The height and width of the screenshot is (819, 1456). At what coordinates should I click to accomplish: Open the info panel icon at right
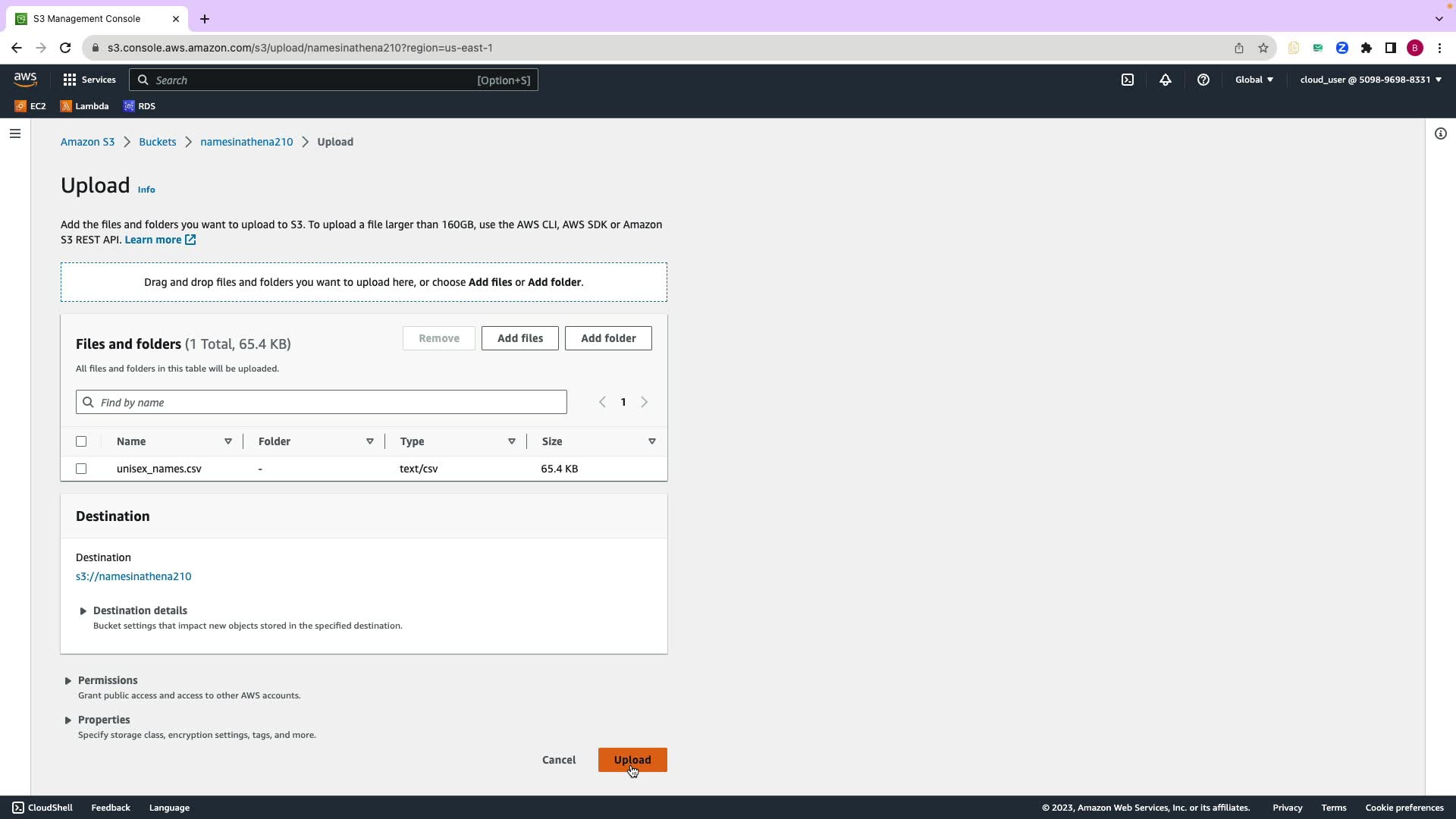click(1441, 133)
